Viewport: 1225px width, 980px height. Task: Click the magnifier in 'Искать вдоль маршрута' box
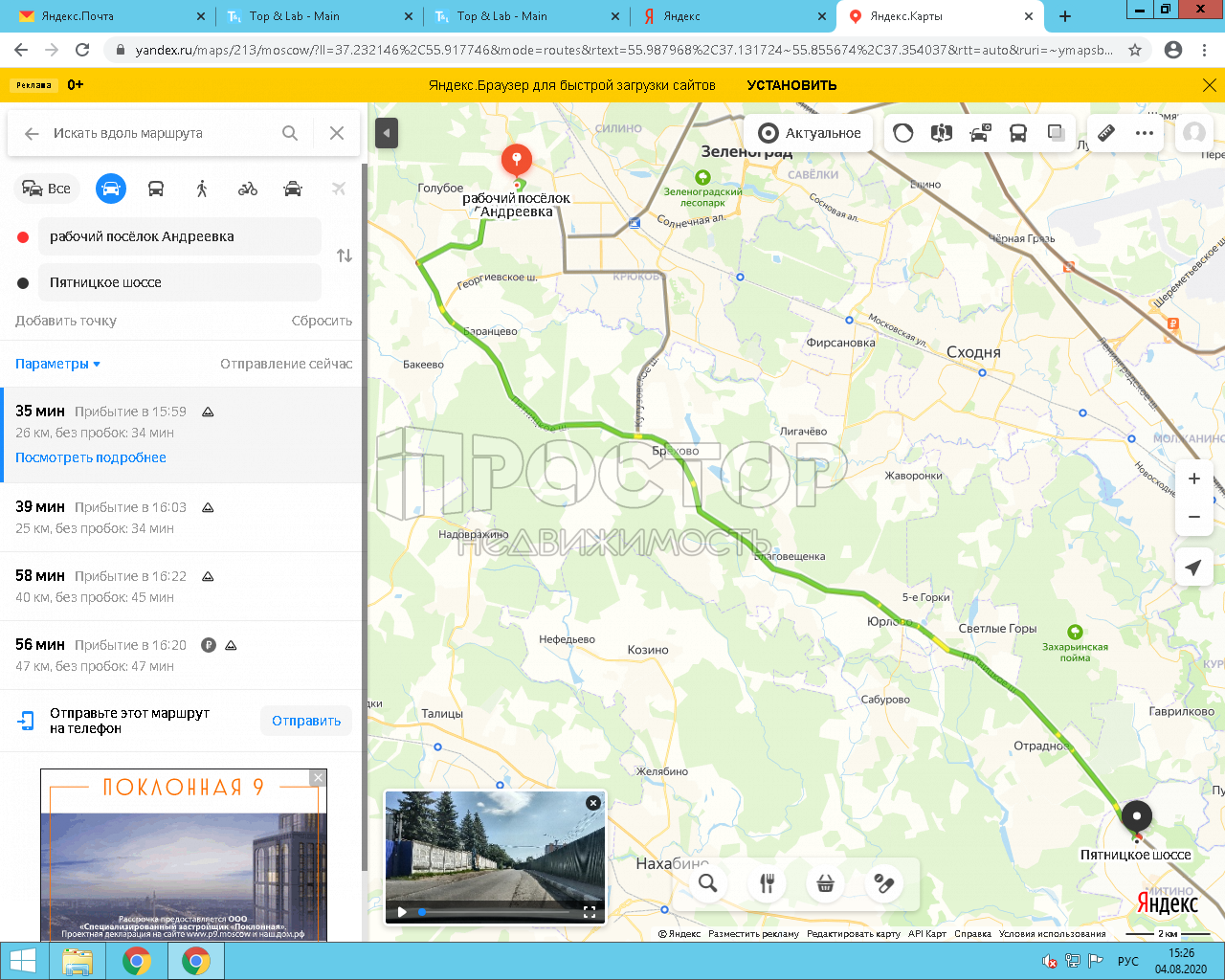pos(290,133)
